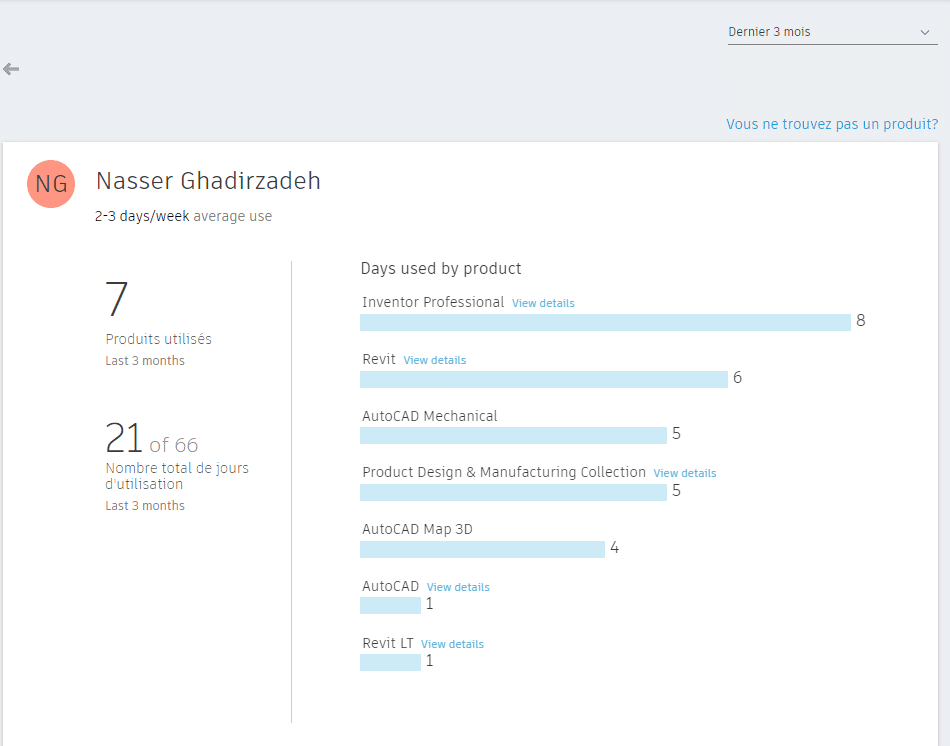This screenshot has height=746, width=950.
Task: Open 'Vous ne trouvez pas un produit?' link
Action: pyautogui.click(x=832, y=124)
